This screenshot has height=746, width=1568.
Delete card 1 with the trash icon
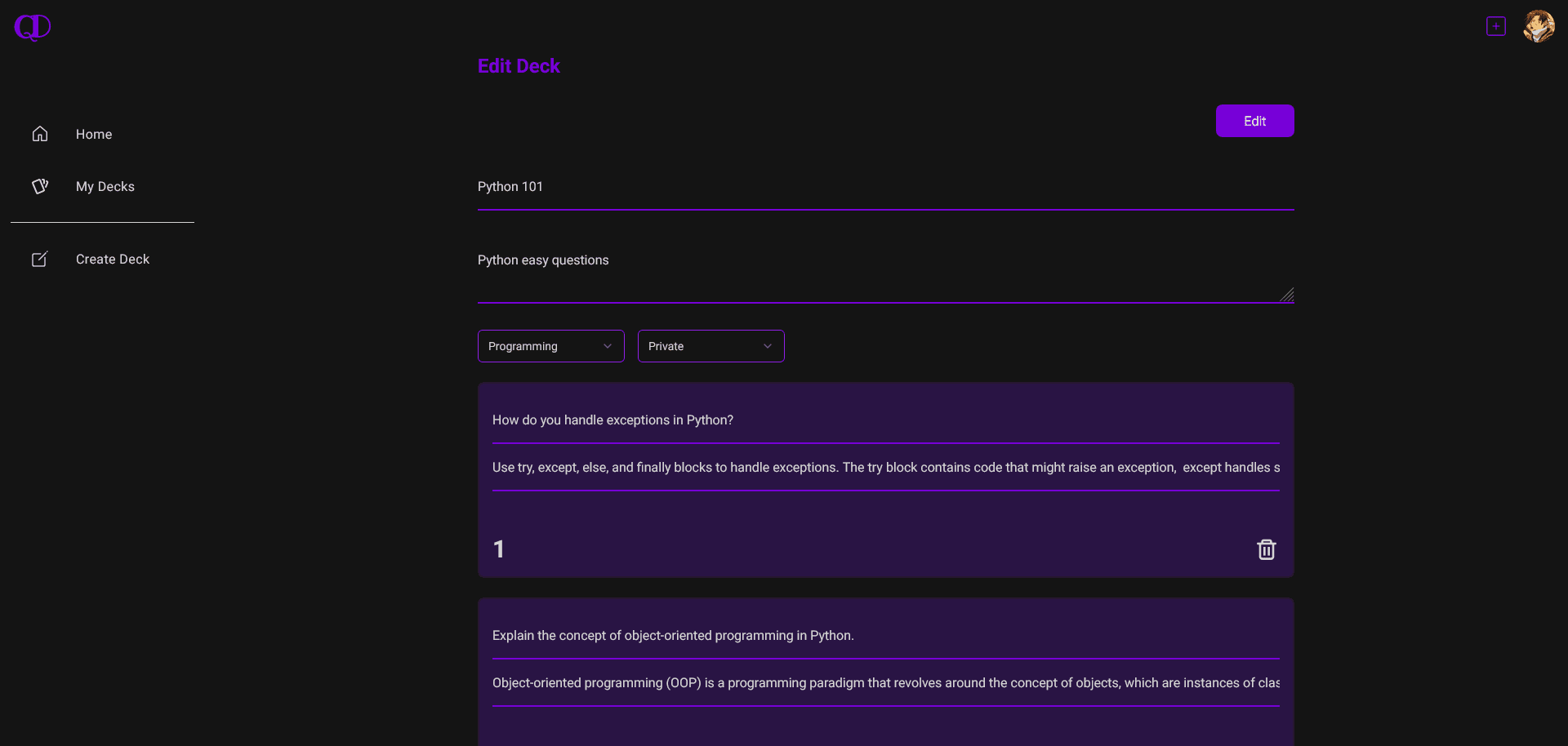(1266, 549)
